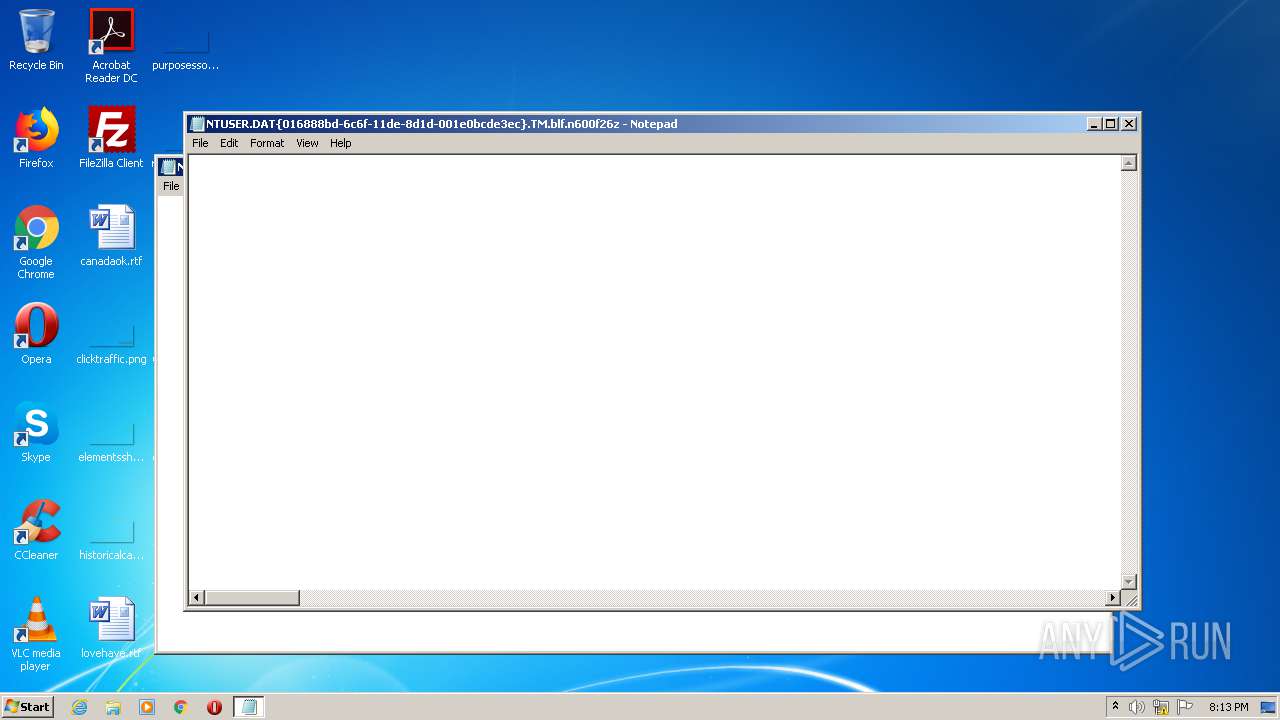
Task: Click the Start button
Action: (27, 707)
